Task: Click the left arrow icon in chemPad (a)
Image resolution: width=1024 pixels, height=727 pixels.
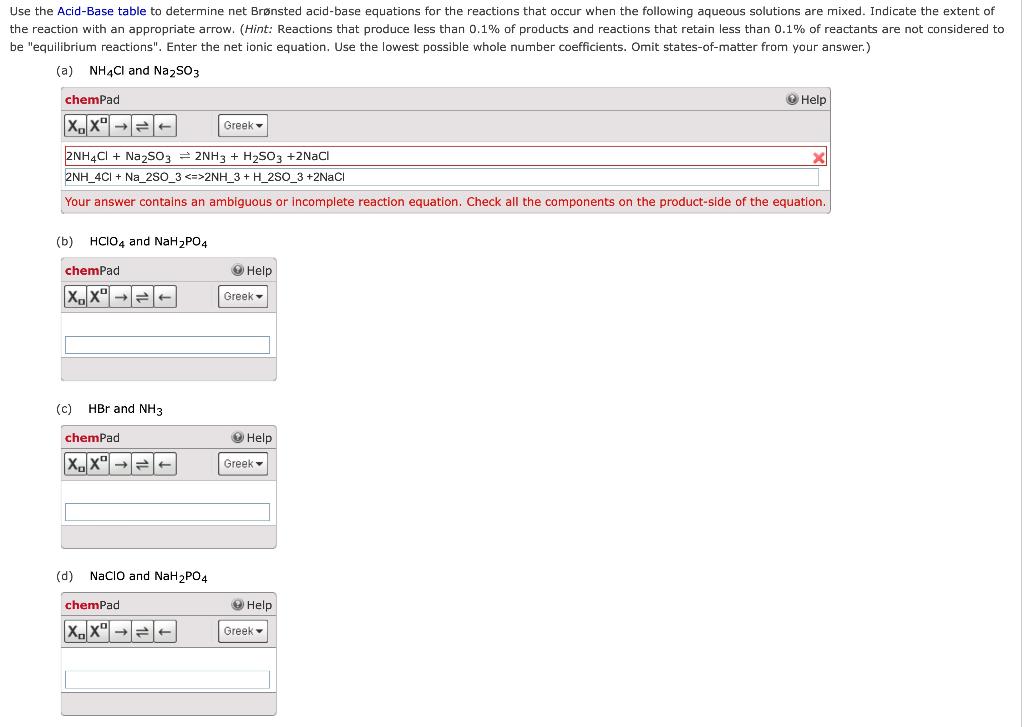Action: [x=163, y=125]
